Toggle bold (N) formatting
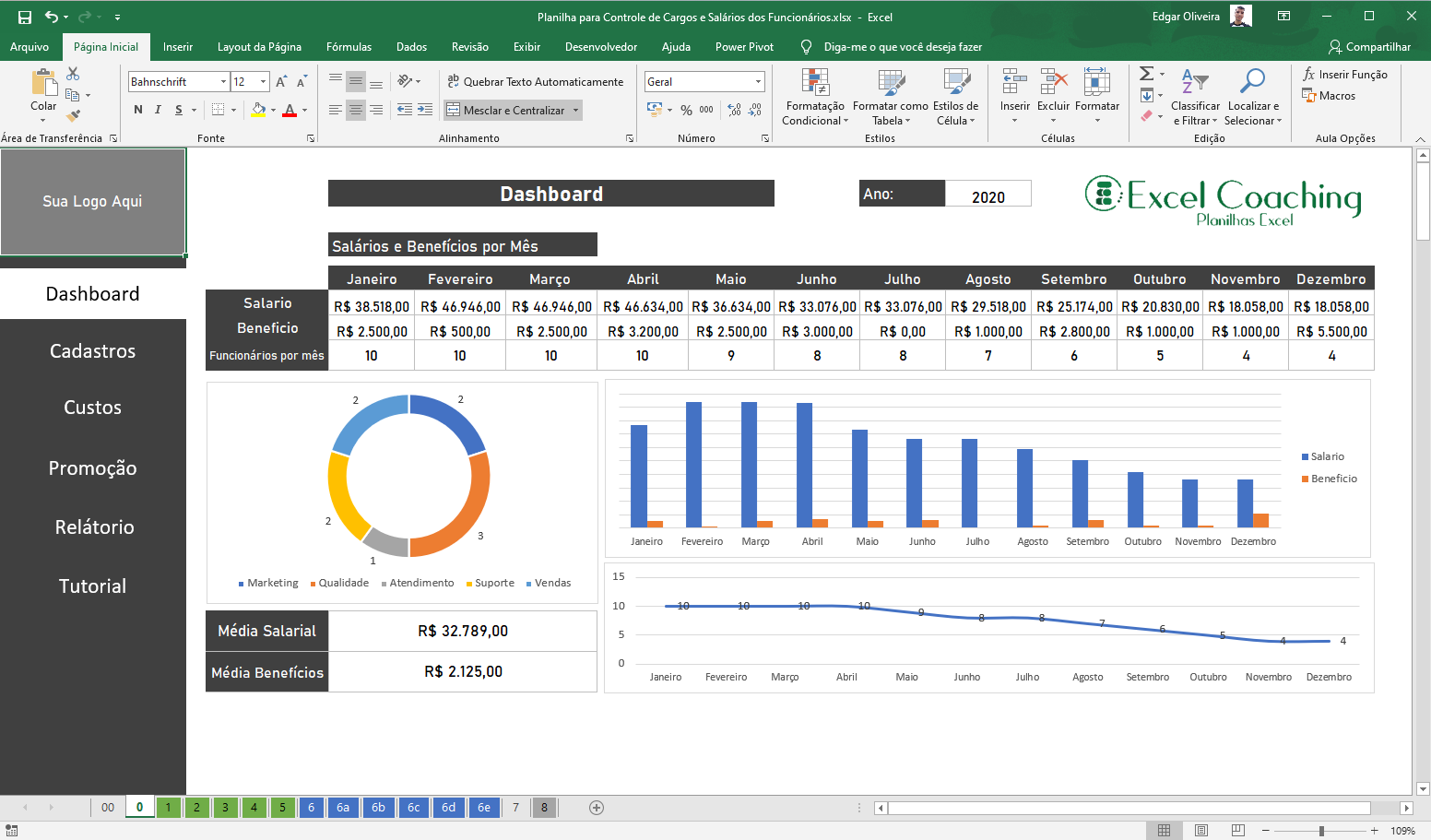 [138, 110]
